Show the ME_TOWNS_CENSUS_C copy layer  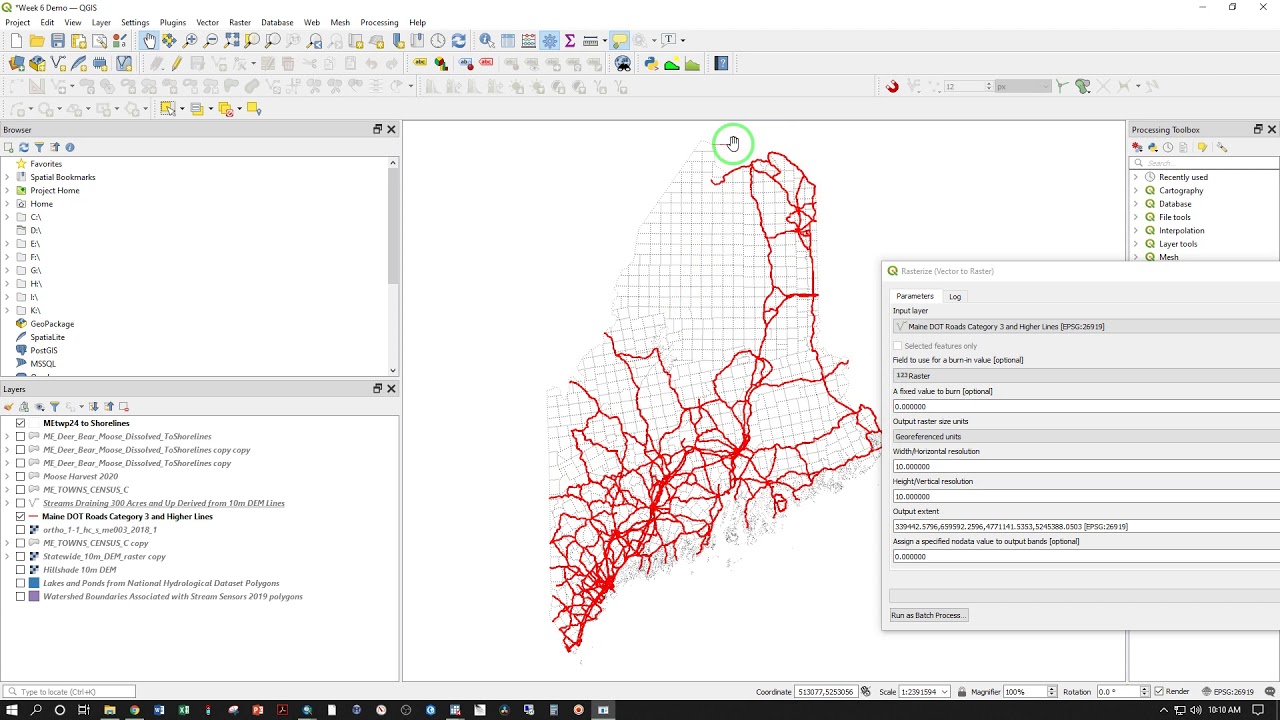pyautogui.click(x=20, y=543)
